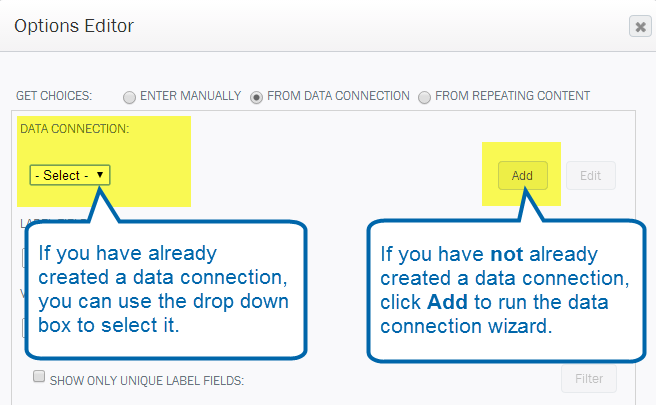Click the callout about the drop down box
The height and width of the screenshot is (405, 656).
pos(166,290)
